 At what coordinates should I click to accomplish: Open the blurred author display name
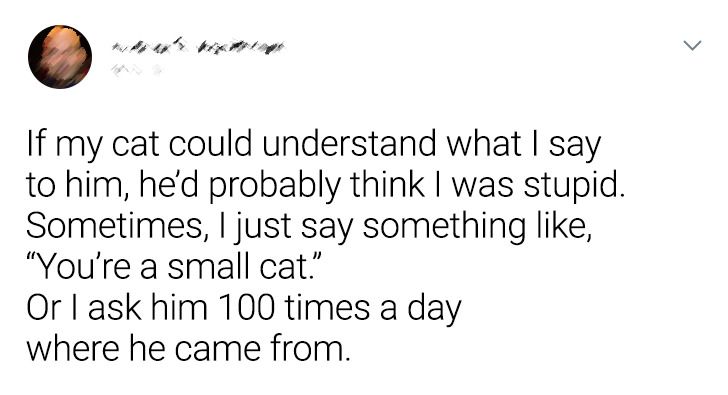coord(197,47)
